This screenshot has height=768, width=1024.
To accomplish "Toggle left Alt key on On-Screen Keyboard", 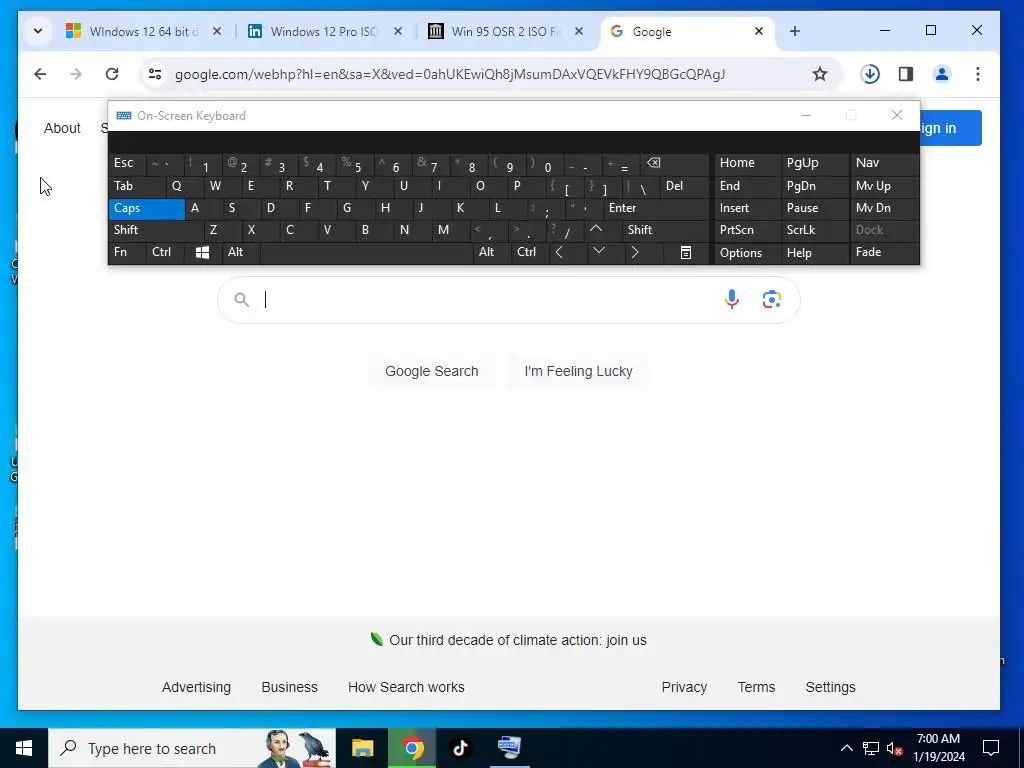I will click(240, 252).
